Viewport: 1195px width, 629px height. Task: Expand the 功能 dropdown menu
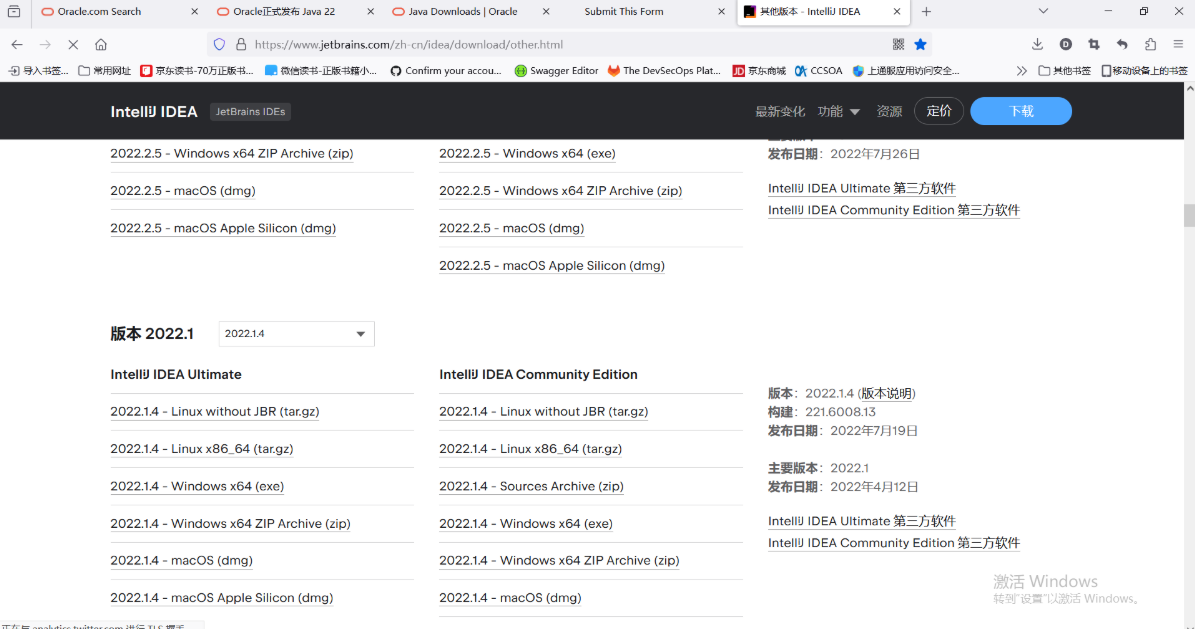838,111
